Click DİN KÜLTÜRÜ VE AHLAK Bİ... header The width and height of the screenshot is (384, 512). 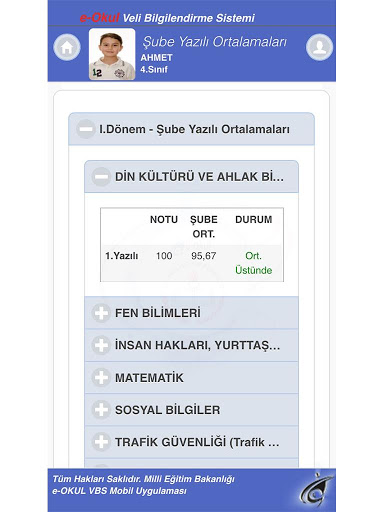(x=191, y=177)
